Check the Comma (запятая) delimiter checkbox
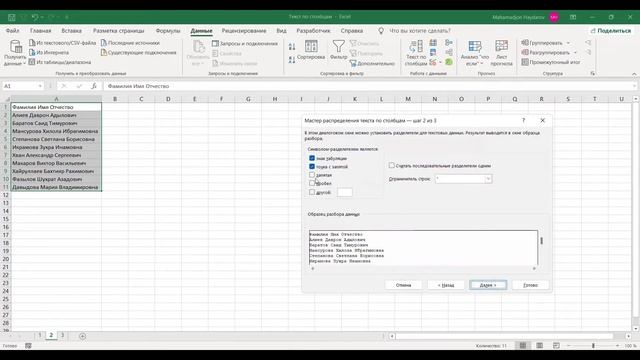This screenshot has height=360, width=640. 312,175
